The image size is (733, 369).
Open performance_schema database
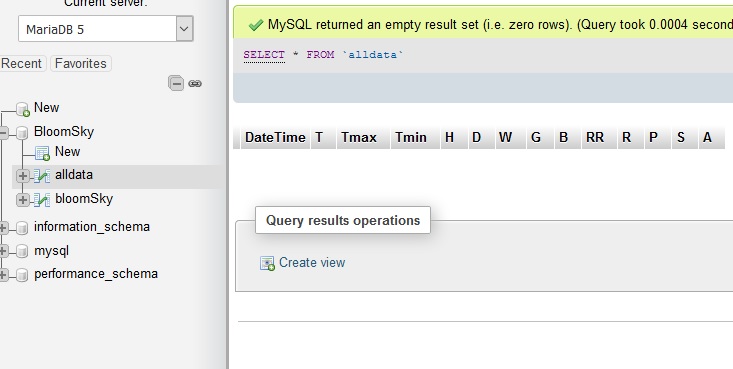click(96, 274)
